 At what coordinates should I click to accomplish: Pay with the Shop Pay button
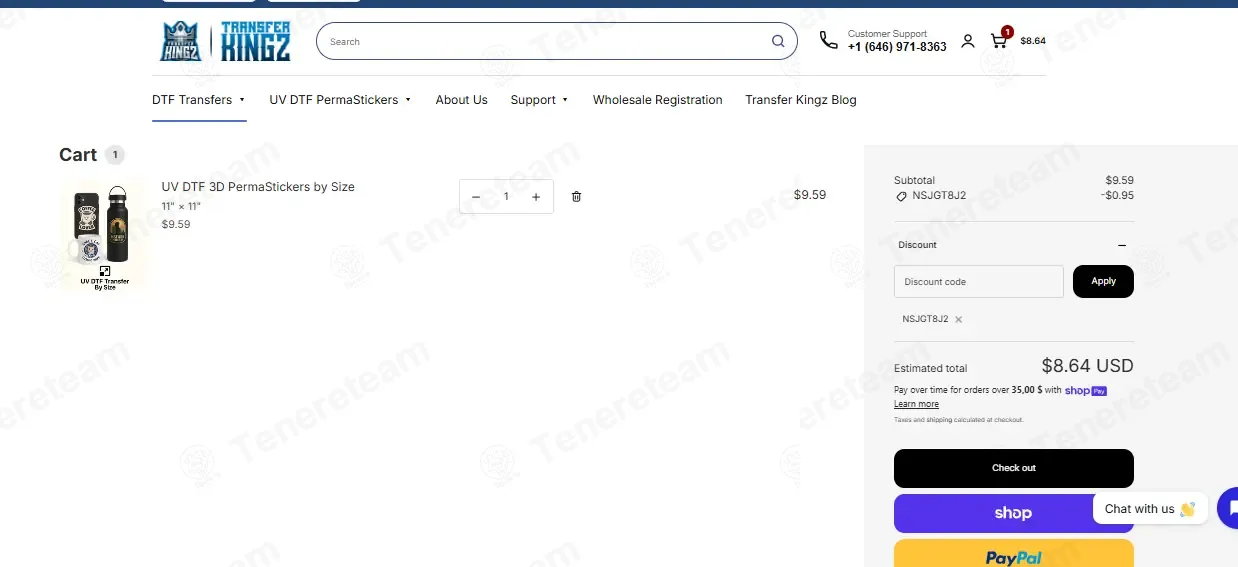pos(1013,513)
